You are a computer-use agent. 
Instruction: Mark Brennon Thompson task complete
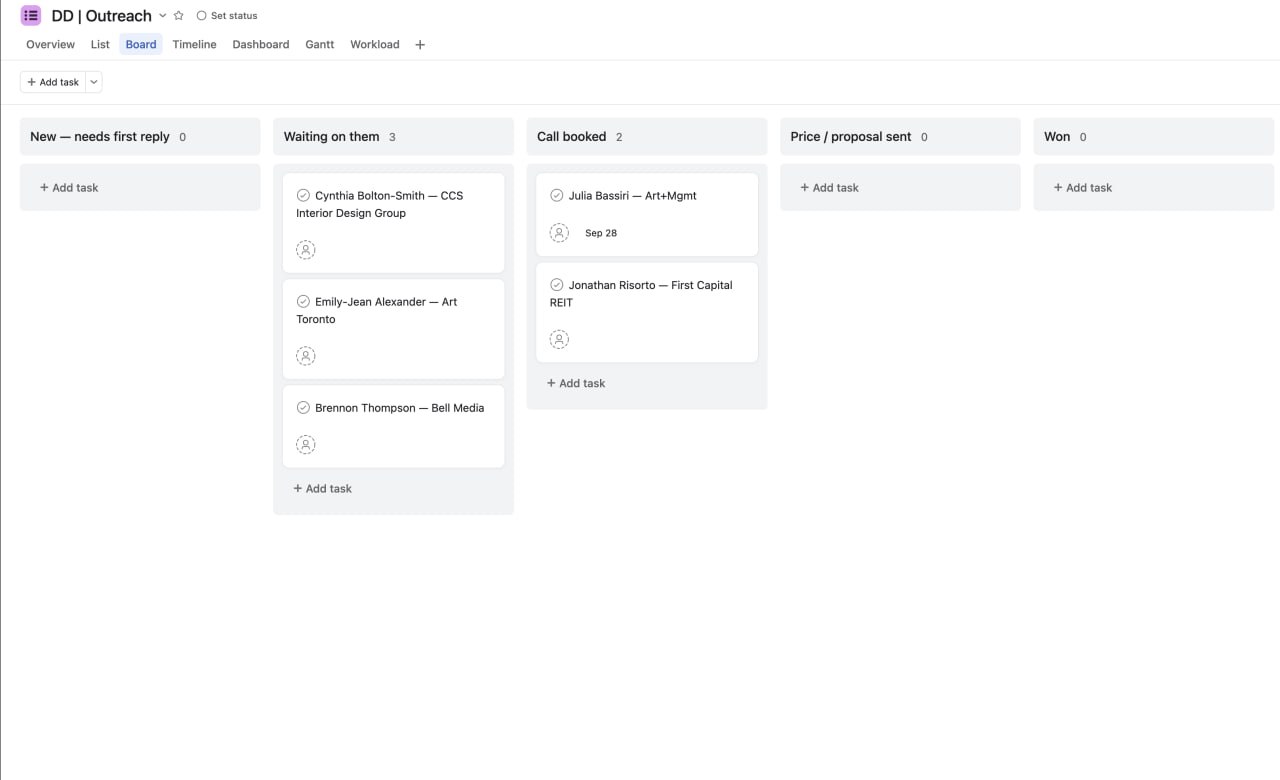(303, 407)
